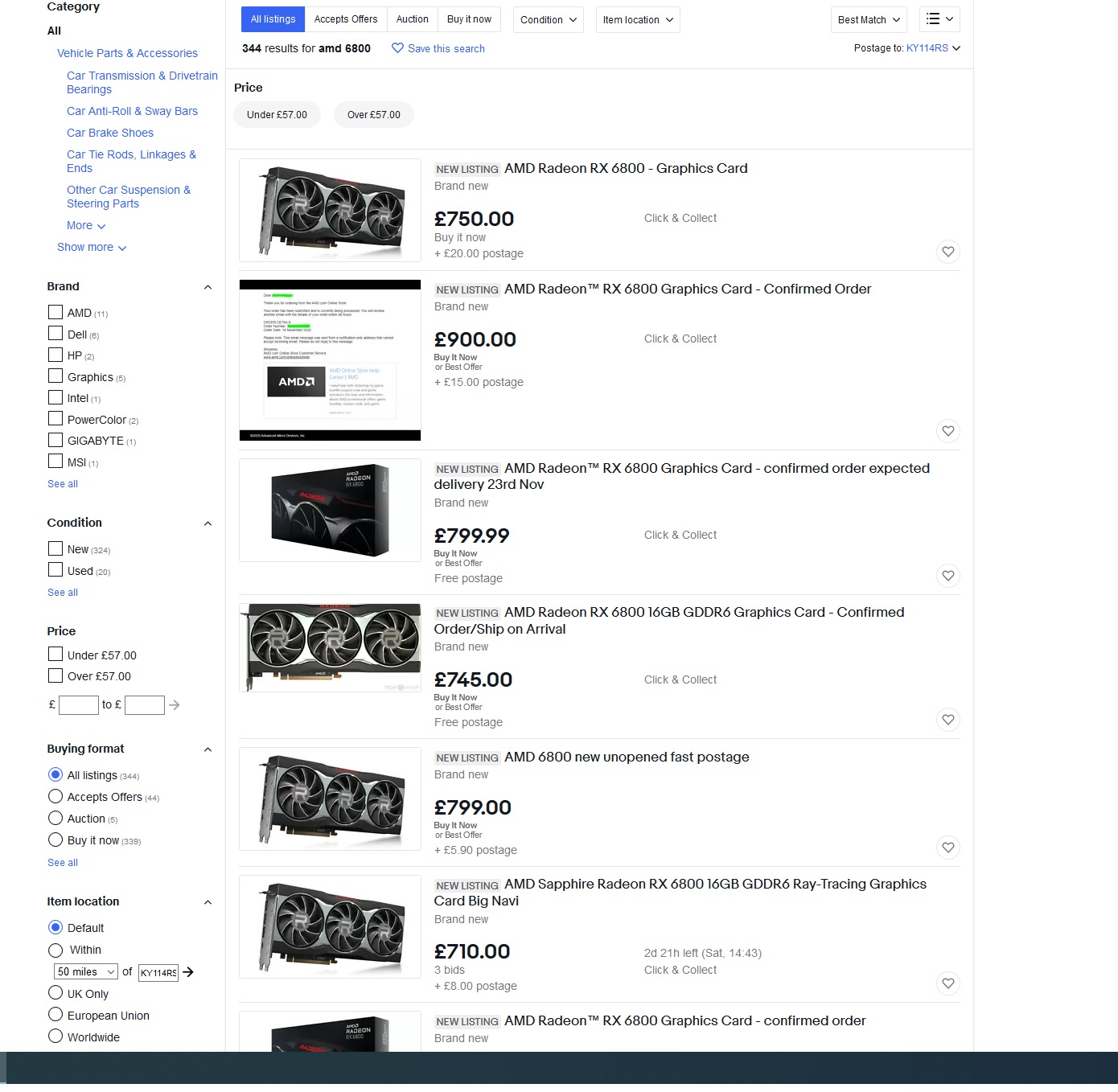
Task: Select the Auction buying format radio
Action: coord(55,819)
